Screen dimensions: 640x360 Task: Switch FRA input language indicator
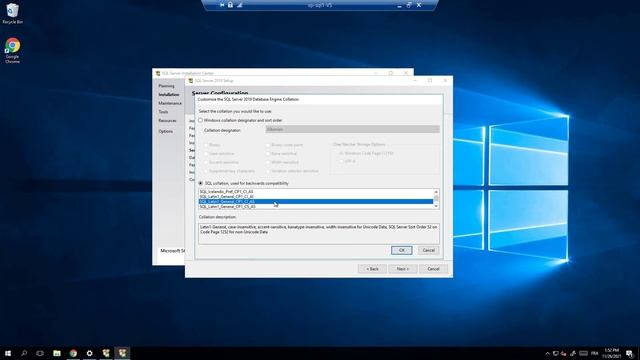click(x=594, y=353)
